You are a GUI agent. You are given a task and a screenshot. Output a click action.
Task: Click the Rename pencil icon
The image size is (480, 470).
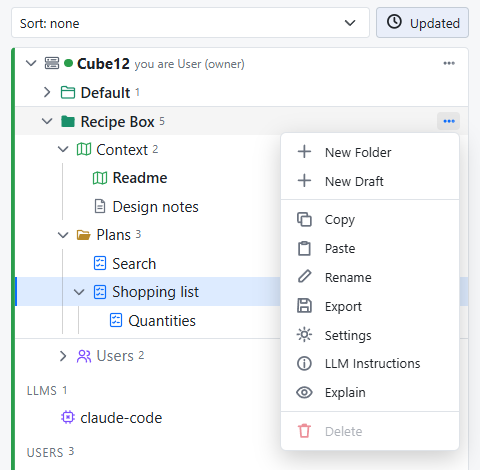point(304,277)
